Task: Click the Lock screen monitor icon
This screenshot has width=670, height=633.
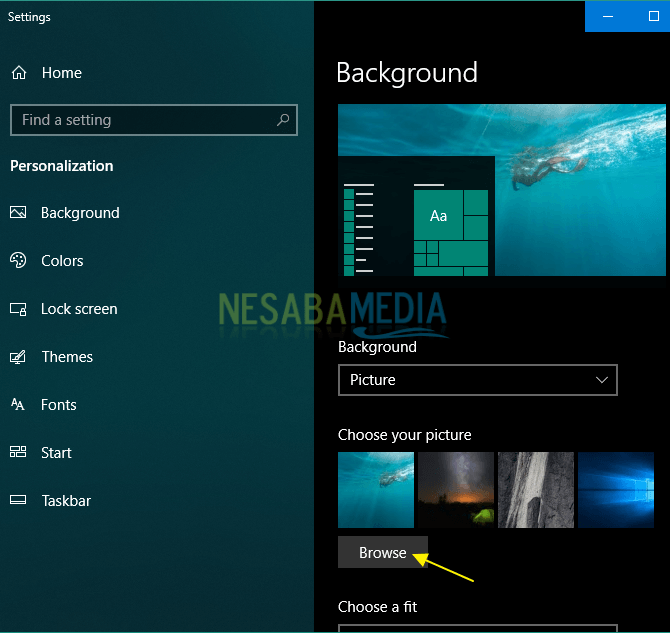Action: [18, 309]
